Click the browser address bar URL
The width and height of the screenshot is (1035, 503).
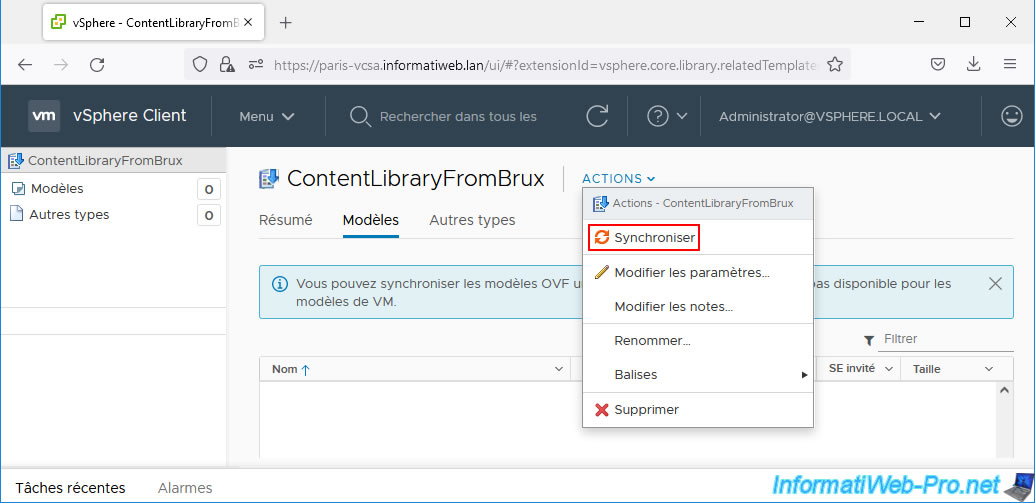click(x=545, y=65)
